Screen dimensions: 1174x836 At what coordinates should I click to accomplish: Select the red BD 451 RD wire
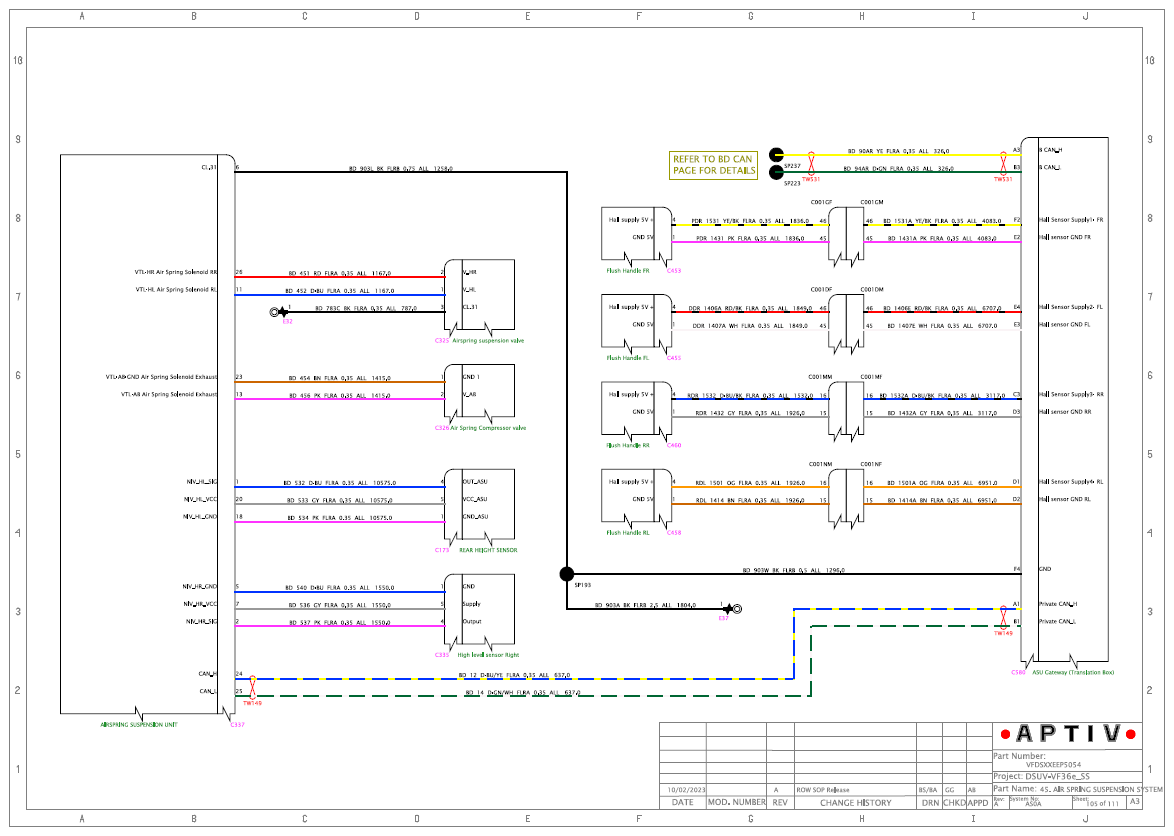click(x=339, y=276)
